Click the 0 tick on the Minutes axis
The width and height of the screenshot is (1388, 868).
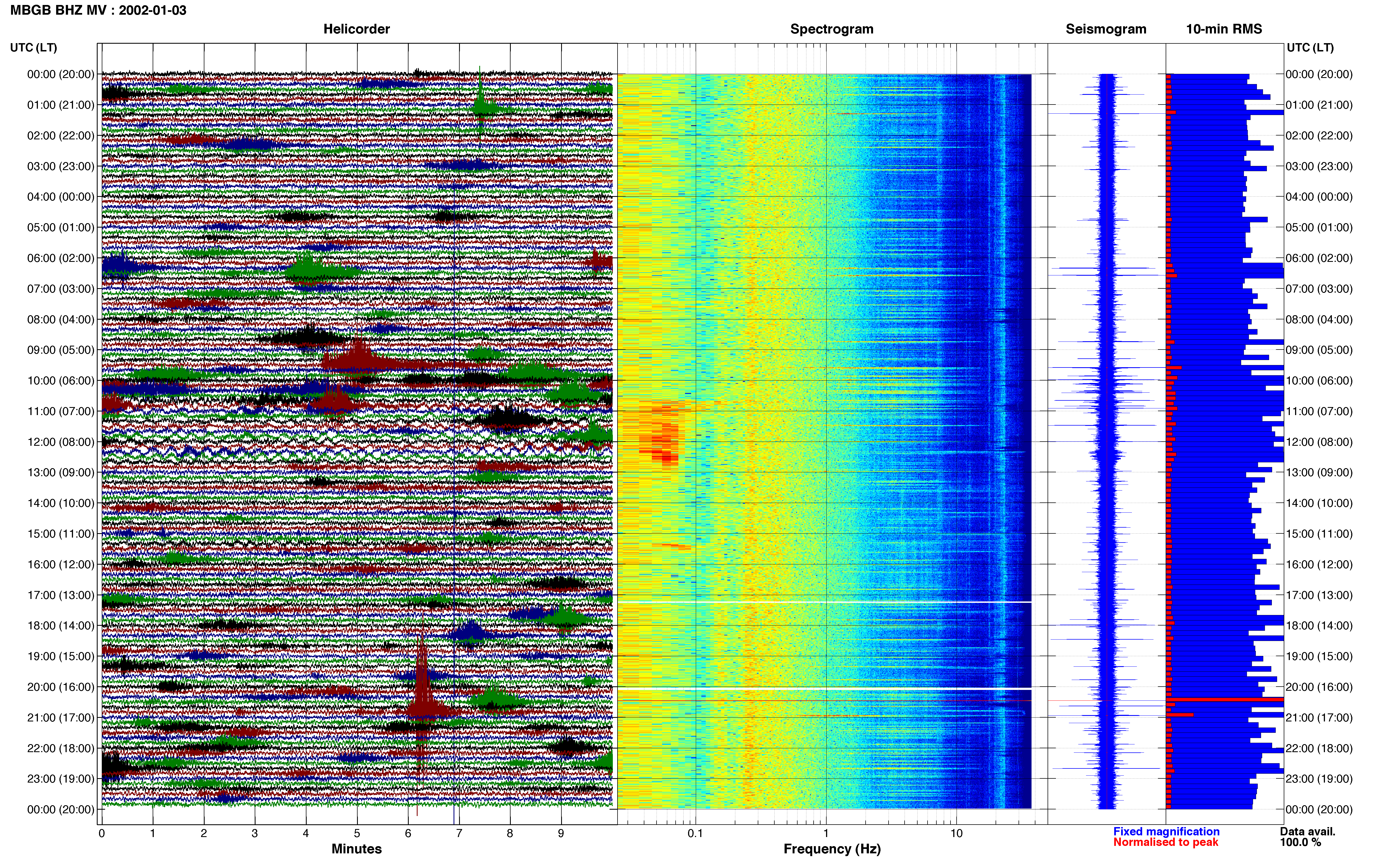pyautogui.click(x=101, y=833)
